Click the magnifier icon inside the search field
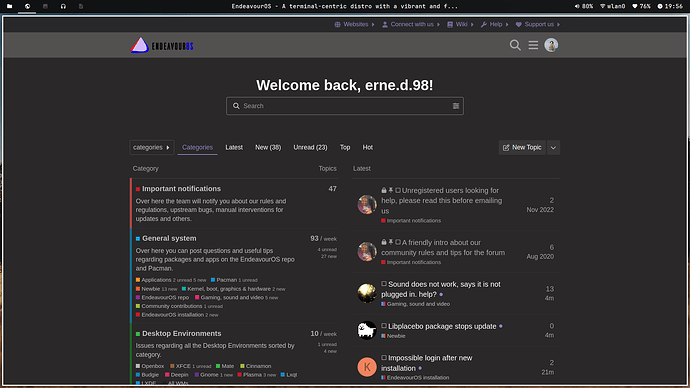Viewport: 690px width, 388px height. coord(236,106)
